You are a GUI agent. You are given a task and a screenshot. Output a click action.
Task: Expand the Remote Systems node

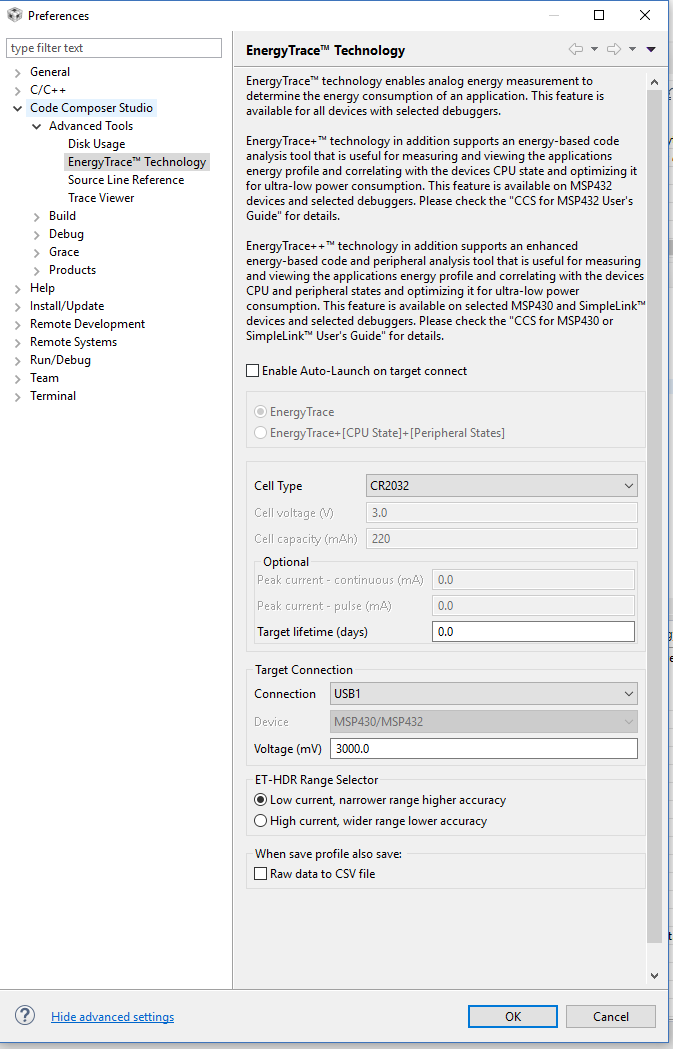click(x=17, y=343)
